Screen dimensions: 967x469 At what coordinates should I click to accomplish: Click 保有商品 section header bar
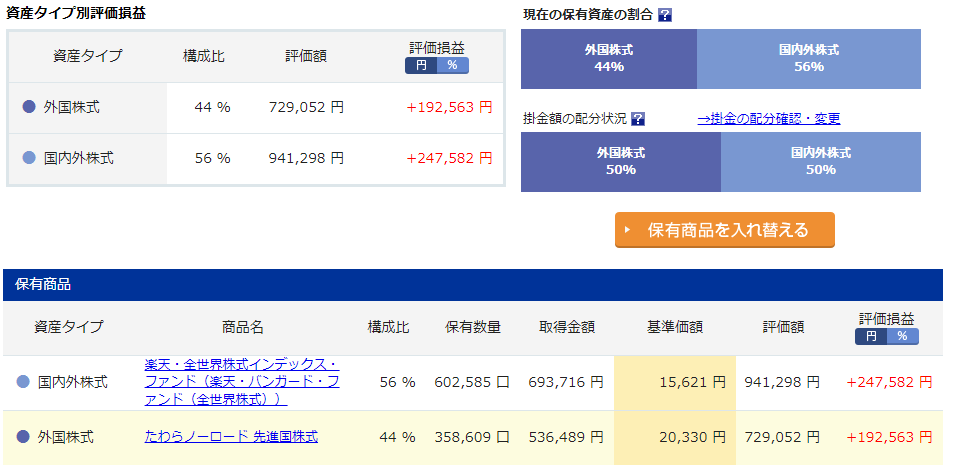click(x=473, y=284)
